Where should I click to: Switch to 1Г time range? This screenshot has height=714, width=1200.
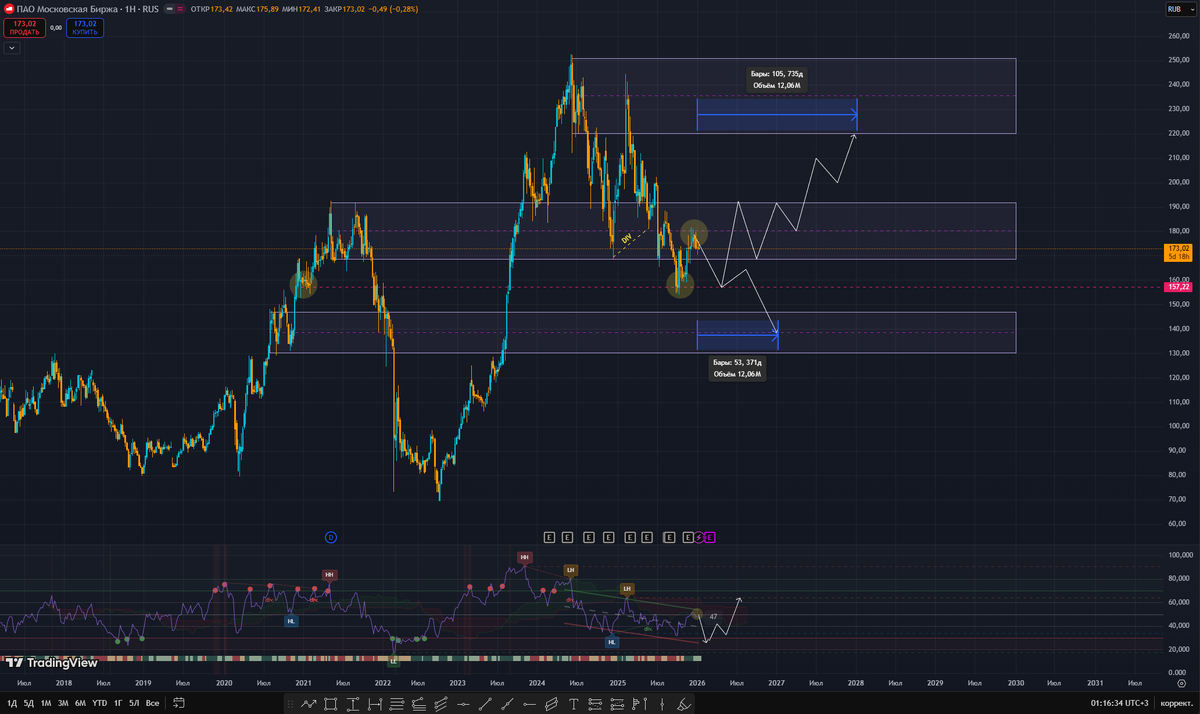[x=118, y=703]
